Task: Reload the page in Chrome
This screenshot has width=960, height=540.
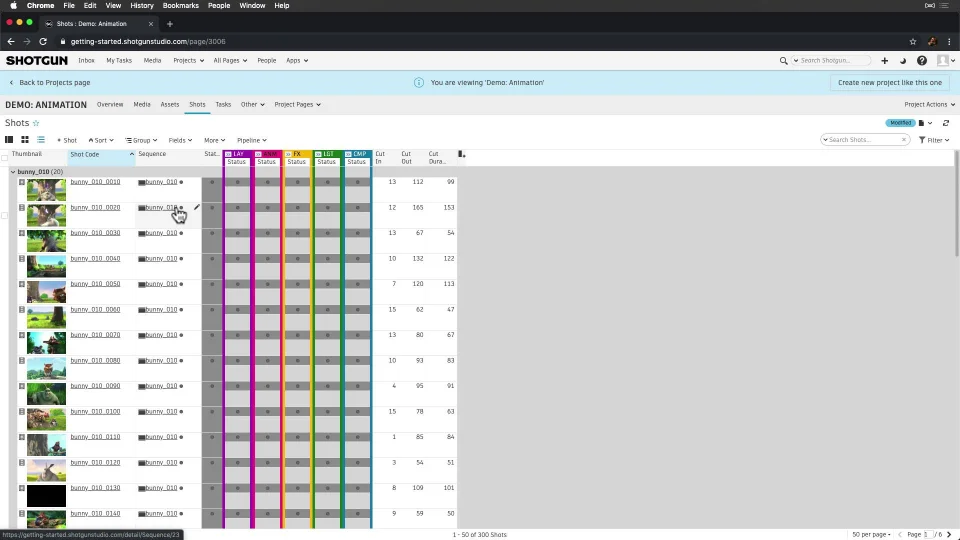Action: [x=43, y=42]
